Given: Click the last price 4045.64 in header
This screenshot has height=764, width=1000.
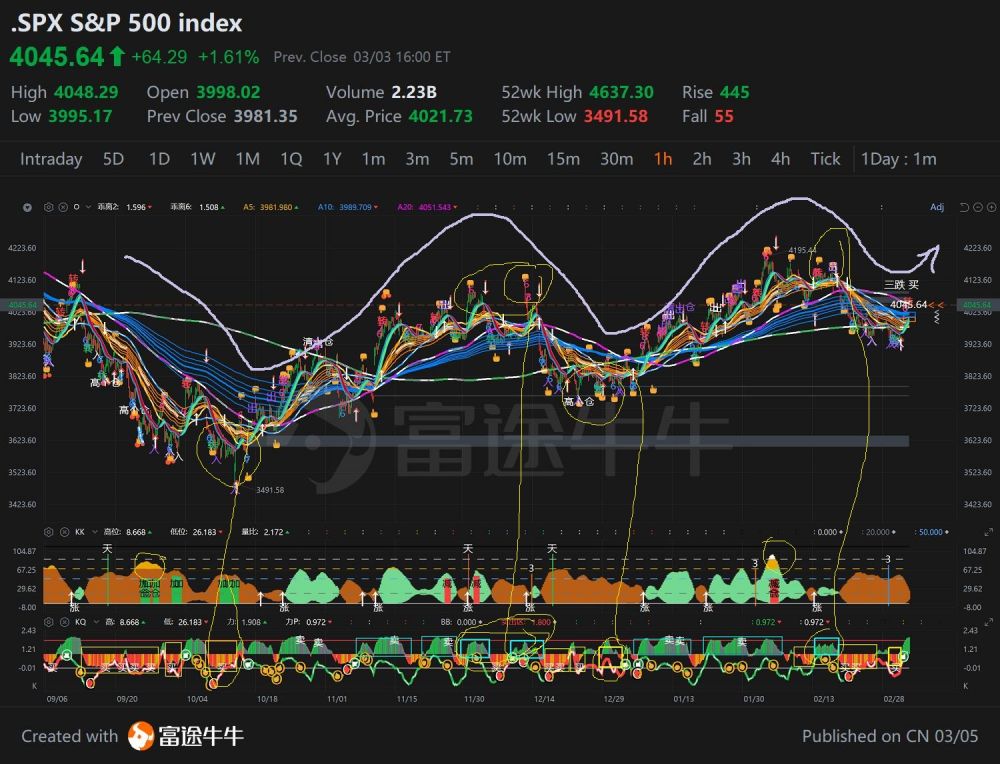Looking at the screenshot, I should coord(57,57).
